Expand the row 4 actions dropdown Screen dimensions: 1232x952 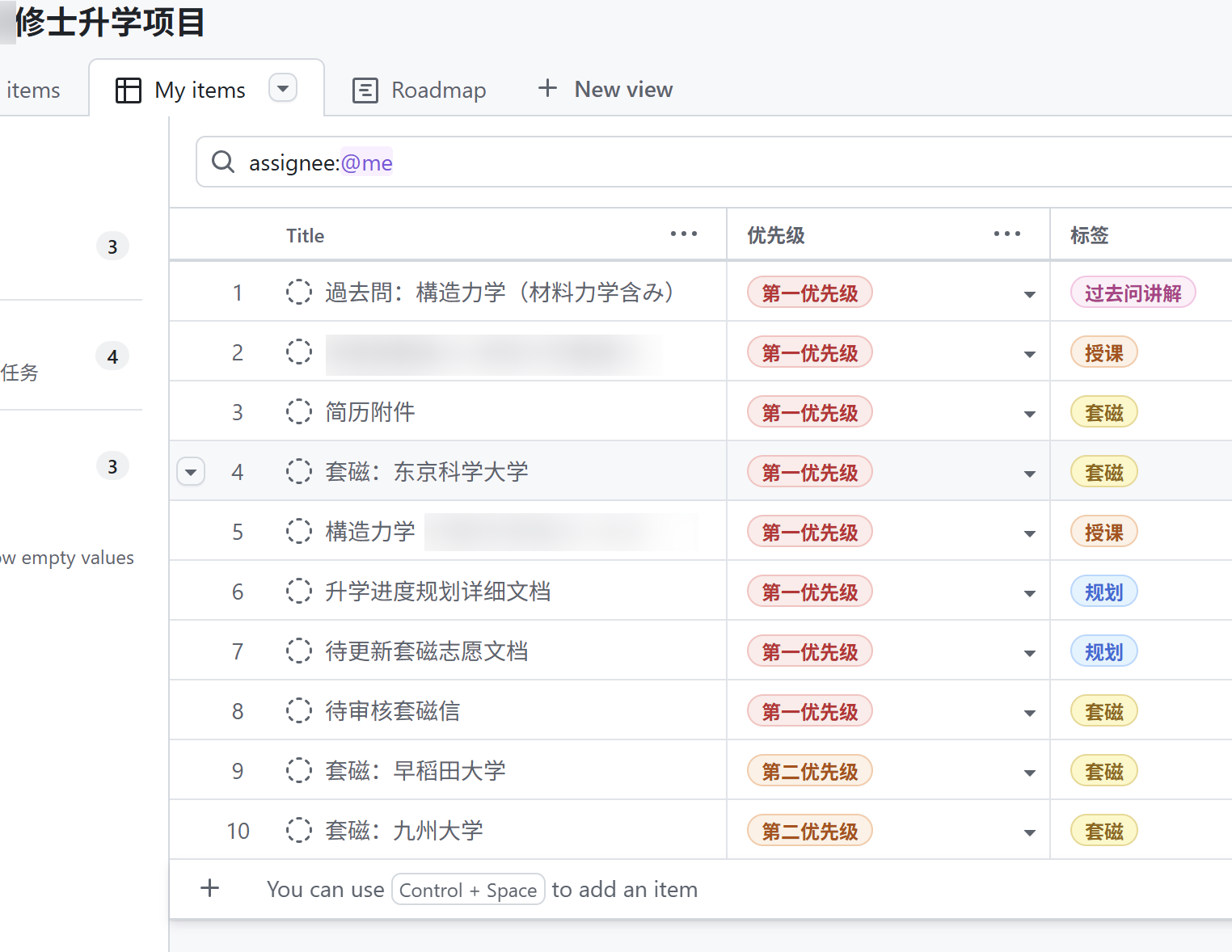tap(191, 471)
